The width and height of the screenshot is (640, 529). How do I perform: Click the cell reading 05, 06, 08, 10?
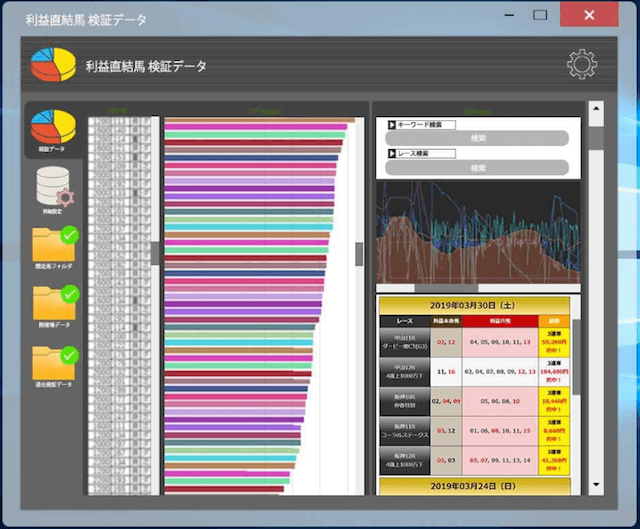coord(500,401)
